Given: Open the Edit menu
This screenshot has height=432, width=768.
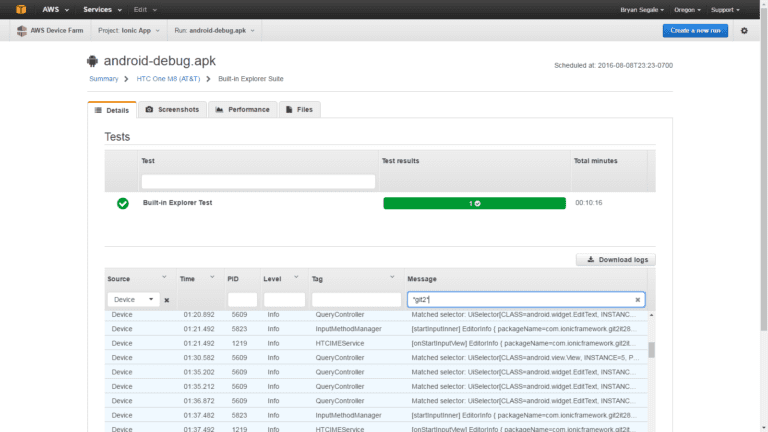Looking at the screenshot, I should click(x=145, y=9).
